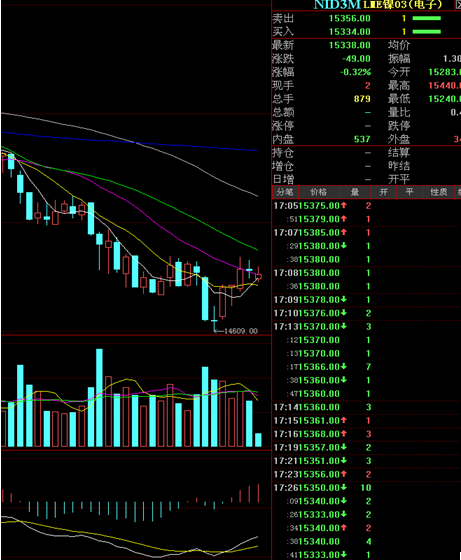The width and height of the screenshot is (461, 560).
Task: Select the 量 column header
Action: click(x=355, y=192)
